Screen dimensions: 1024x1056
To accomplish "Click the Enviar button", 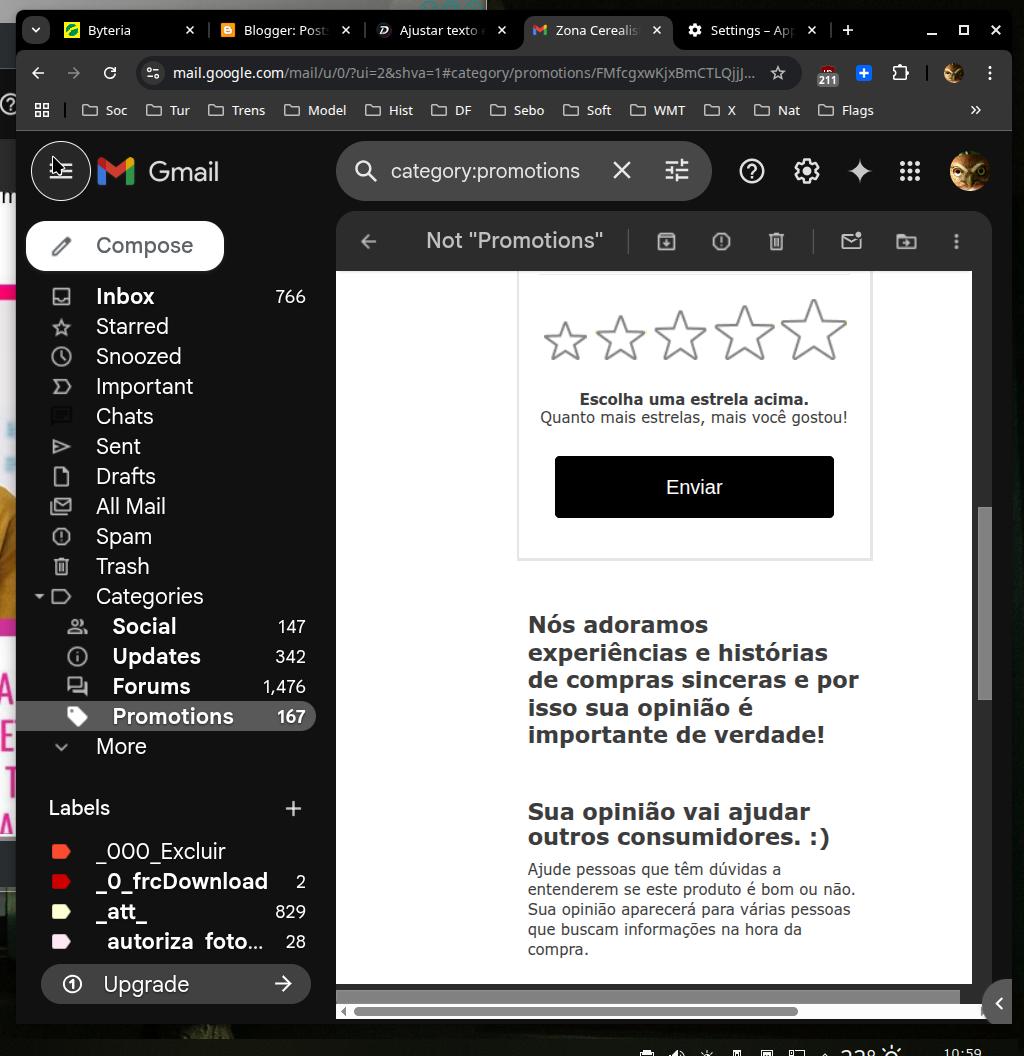I will coord(694,487).
